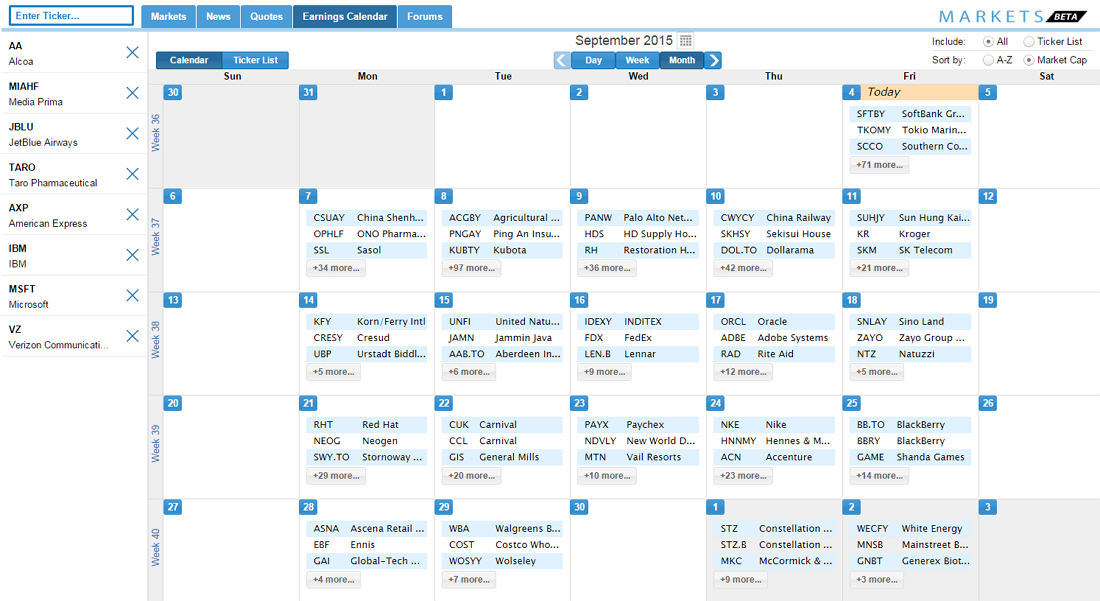Screen dimensions: 1100x601
Task: Open ACN Accenture earnings entry
Action: pyautogui.click(x=774, y=457)
